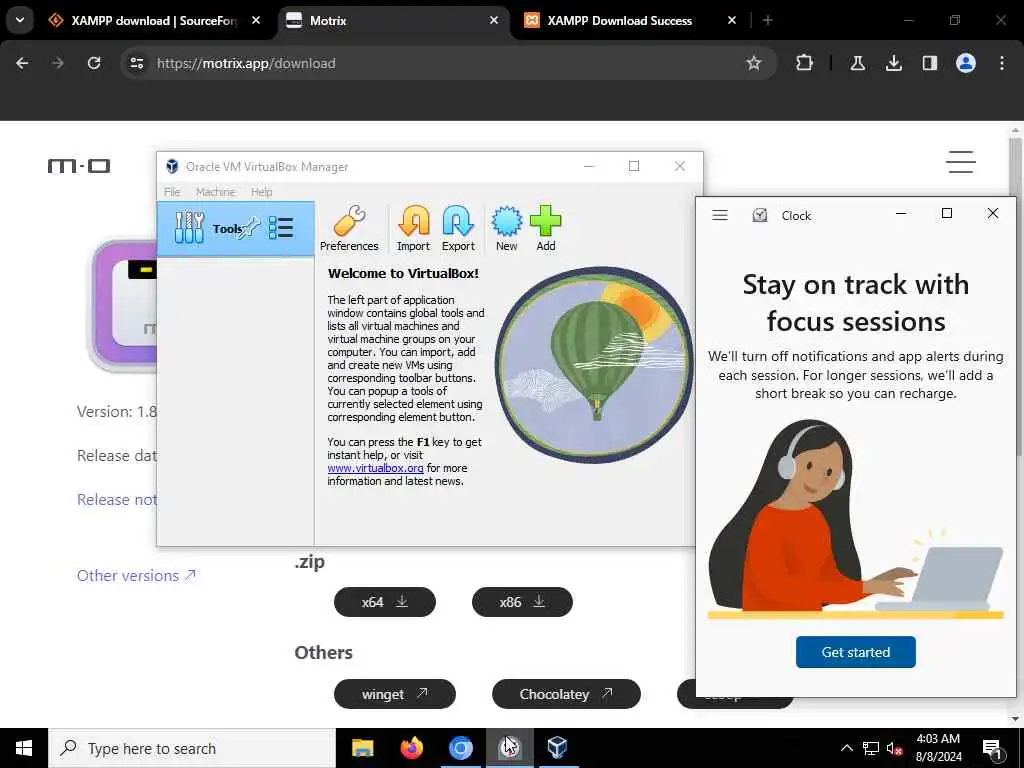
Task: Open Firefox from the taskbar
Action: point(411,748)
